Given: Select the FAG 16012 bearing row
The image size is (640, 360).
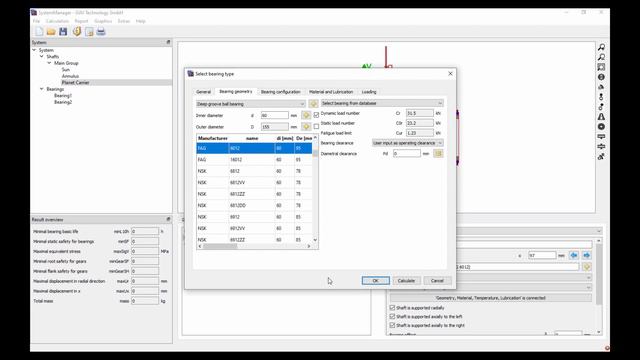Looking at the screenshot, I should click(x=254, y=160).
